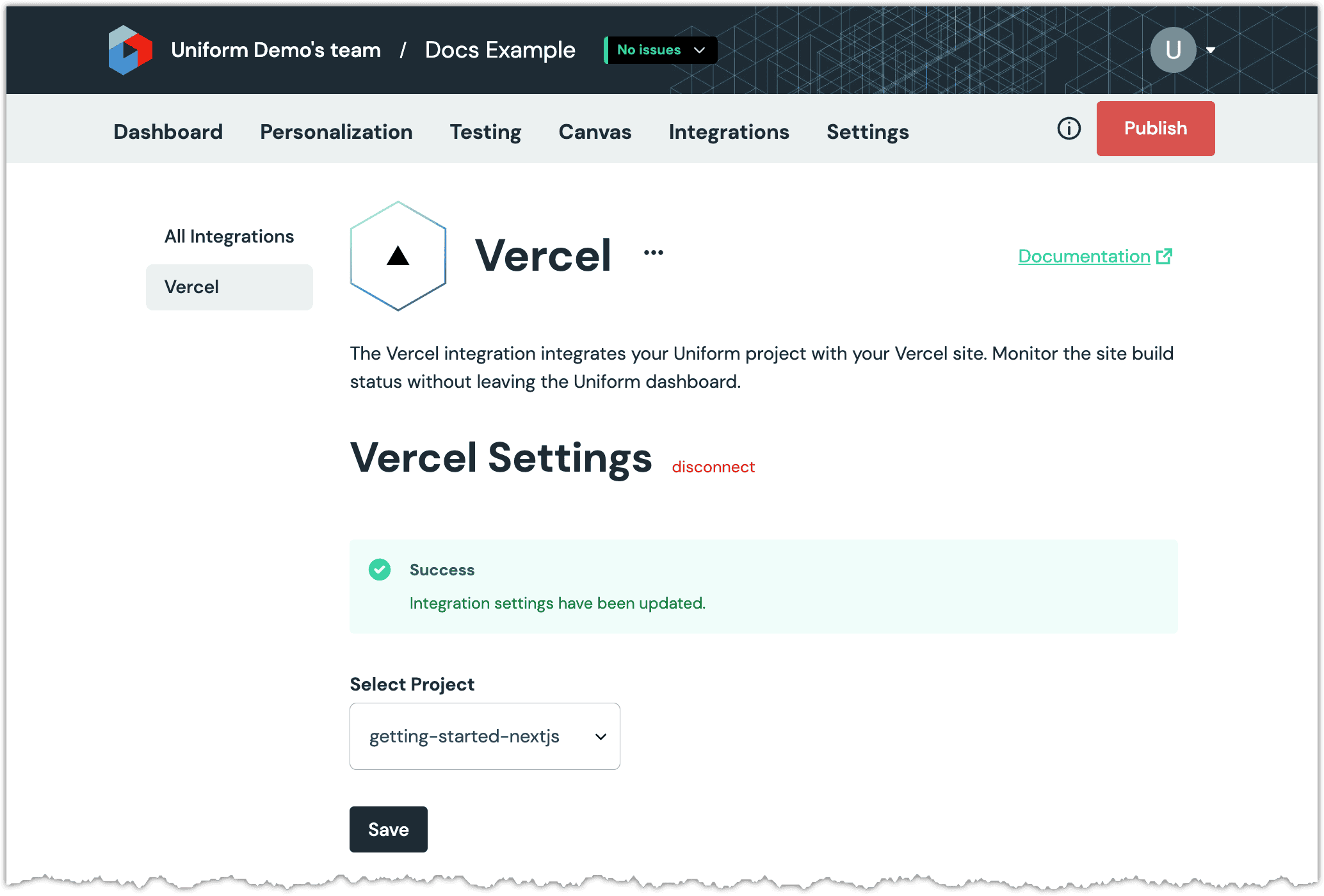Click the Vercel Settings heading

click(x=501, y=458)
